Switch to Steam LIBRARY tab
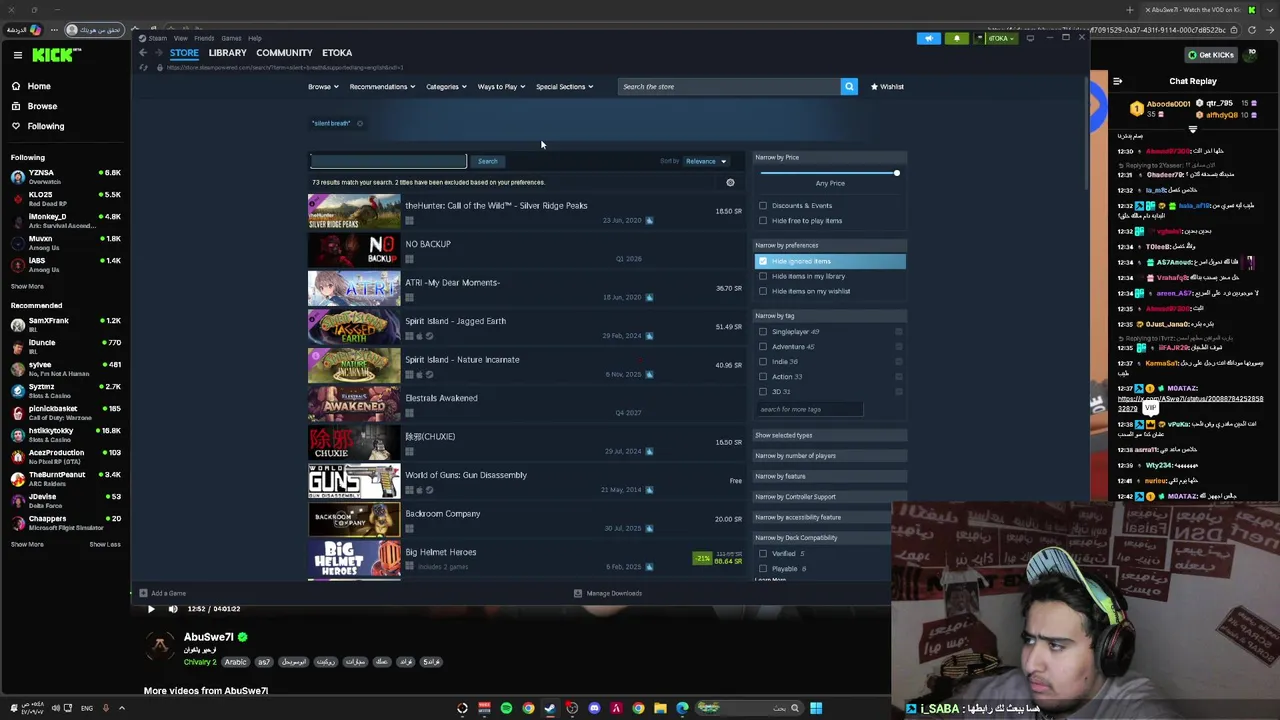 (x=227, y=52)
